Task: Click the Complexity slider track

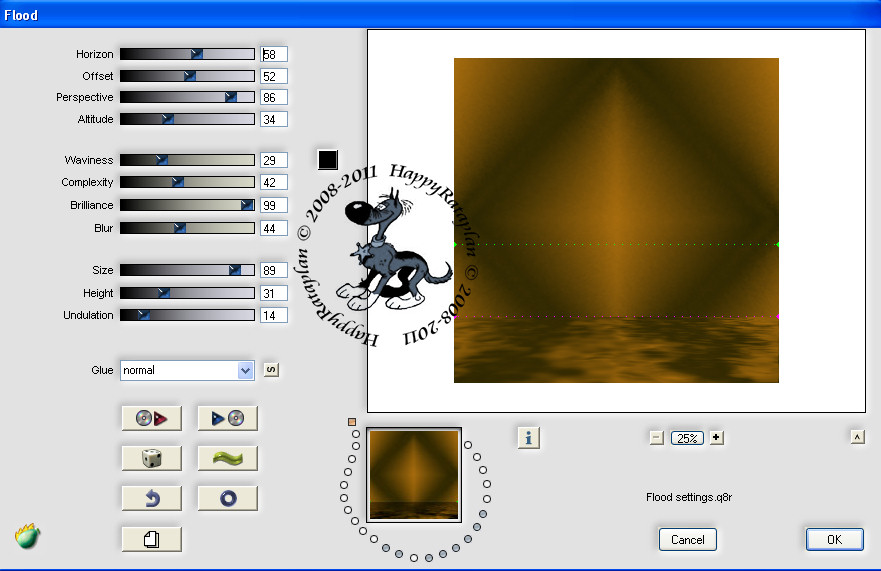Action: 187,182
